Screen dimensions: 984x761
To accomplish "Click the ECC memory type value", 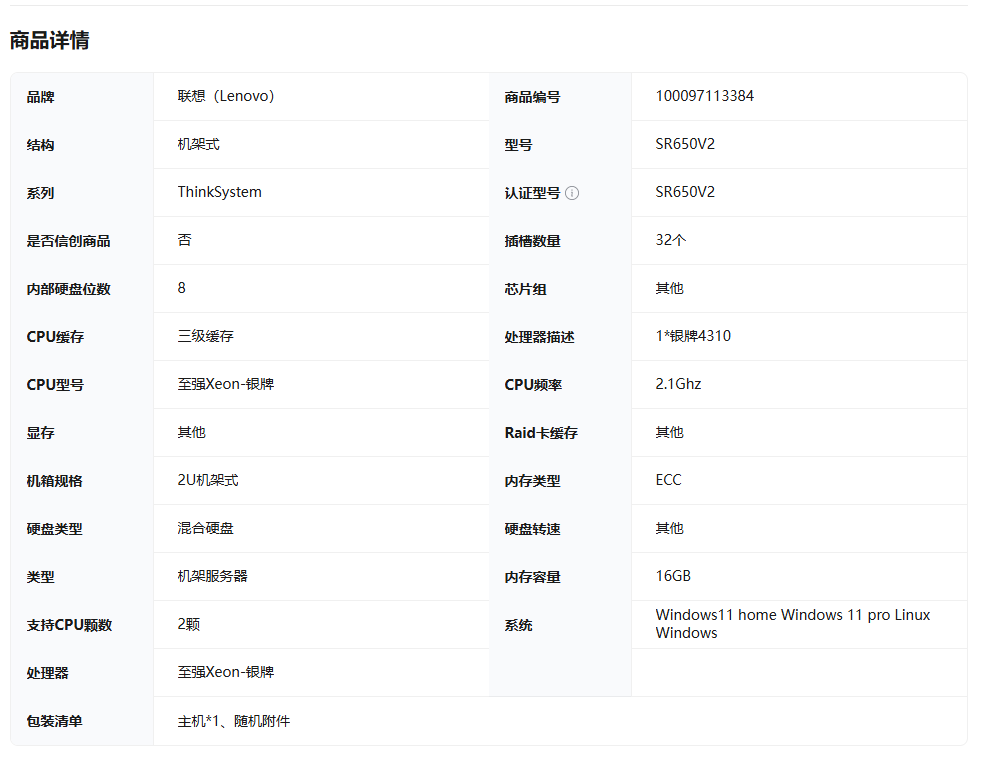I will [668, 480].
